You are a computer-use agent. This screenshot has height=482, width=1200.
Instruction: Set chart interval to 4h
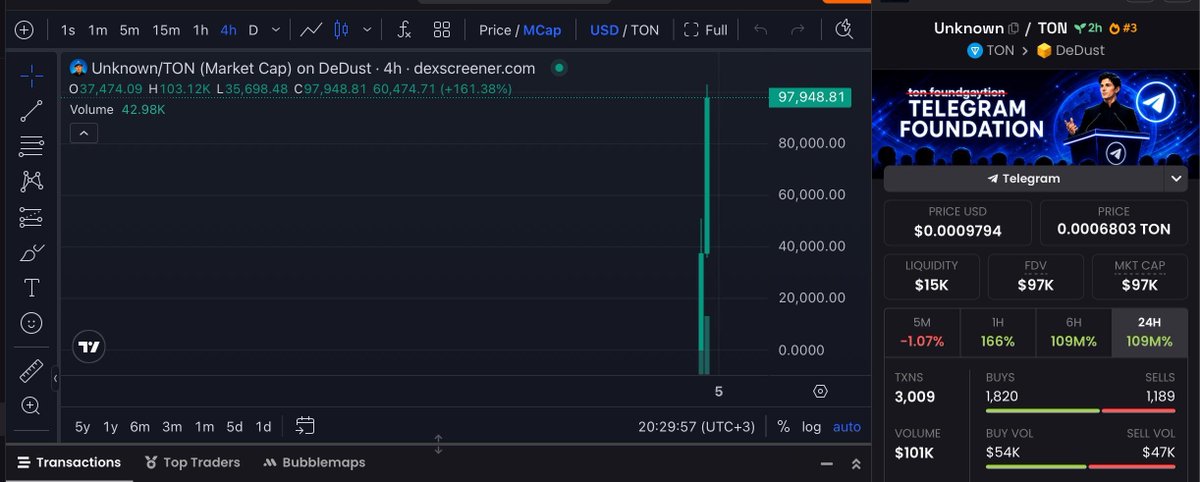228,30
